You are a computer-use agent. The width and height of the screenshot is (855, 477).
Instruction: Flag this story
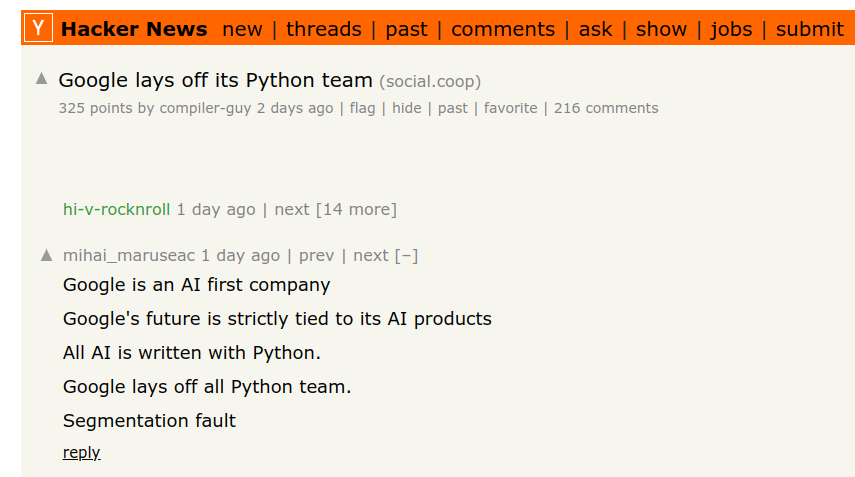[x=362, y=108]
